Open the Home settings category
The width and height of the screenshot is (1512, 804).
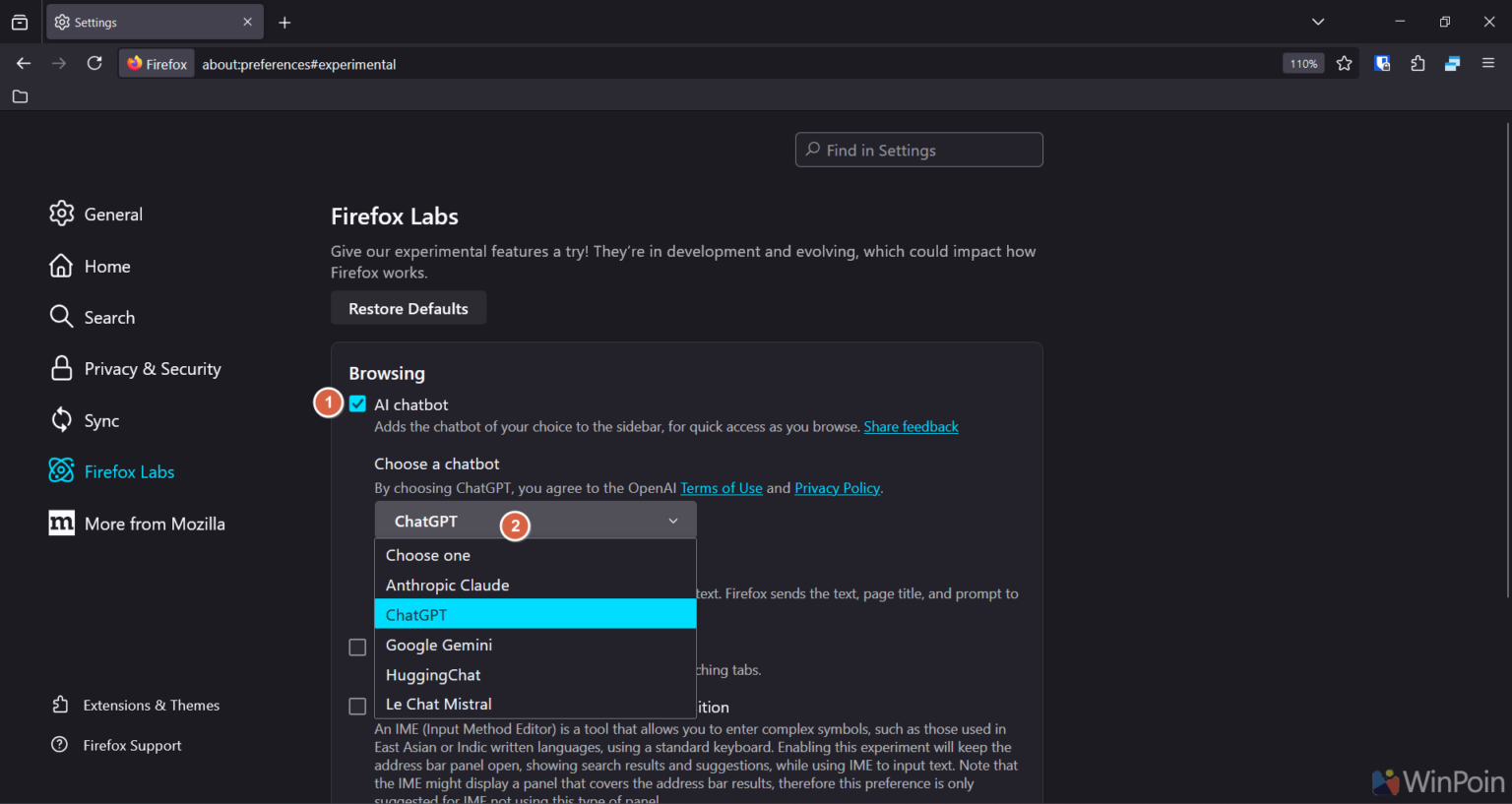[x=90, y=266]
